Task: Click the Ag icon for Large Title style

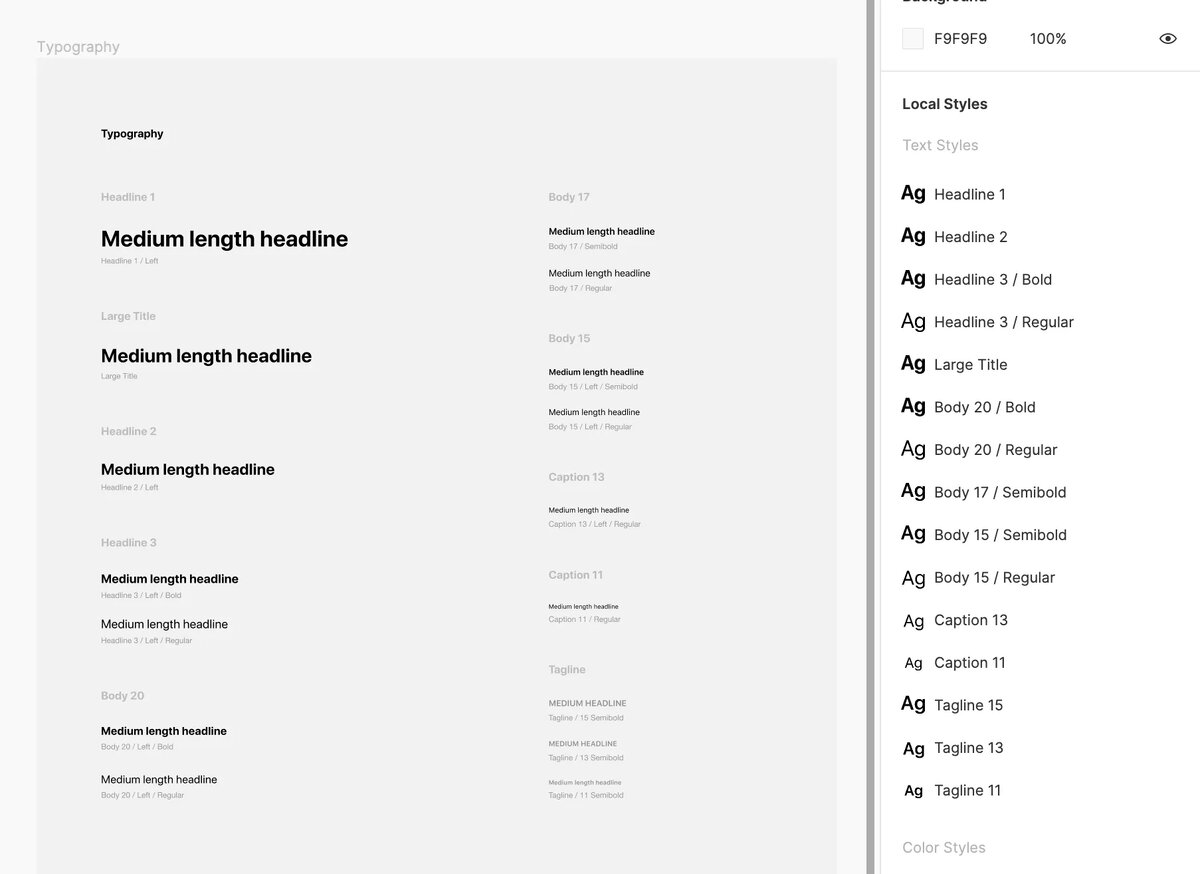Action: [913, 364]
